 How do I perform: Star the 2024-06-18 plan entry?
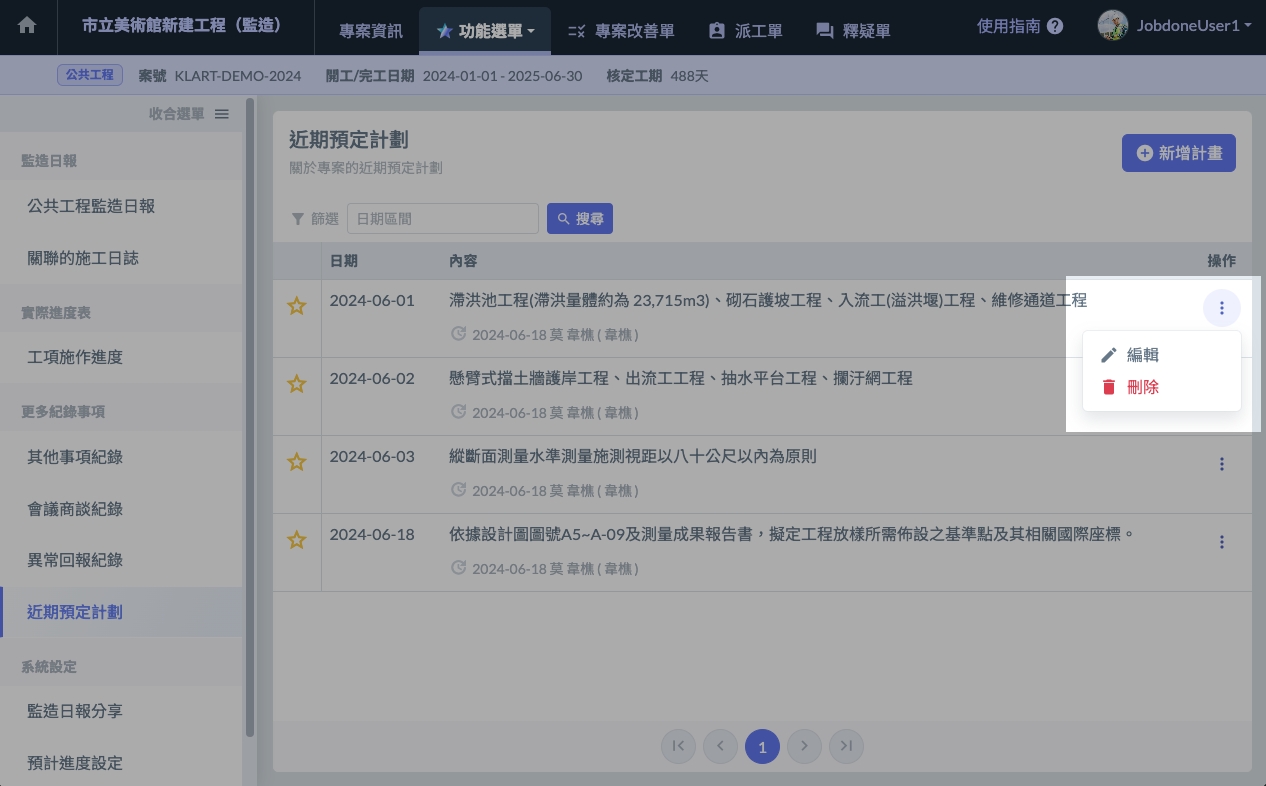(296, 540)
